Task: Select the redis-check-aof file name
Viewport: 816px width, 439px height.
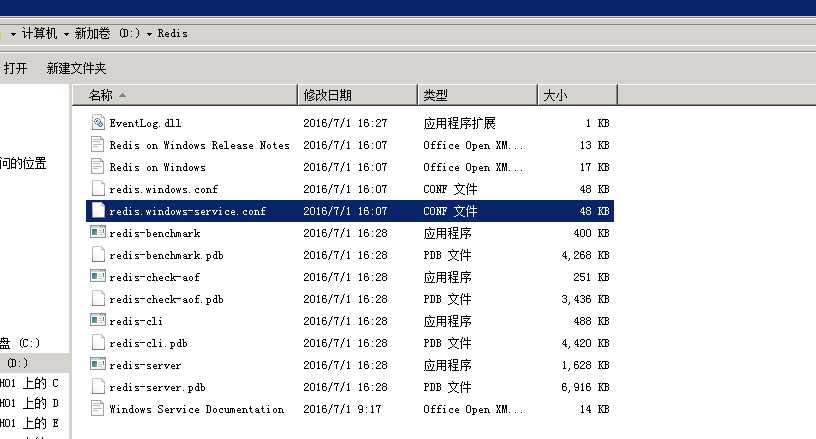Action: click(155, 277)
